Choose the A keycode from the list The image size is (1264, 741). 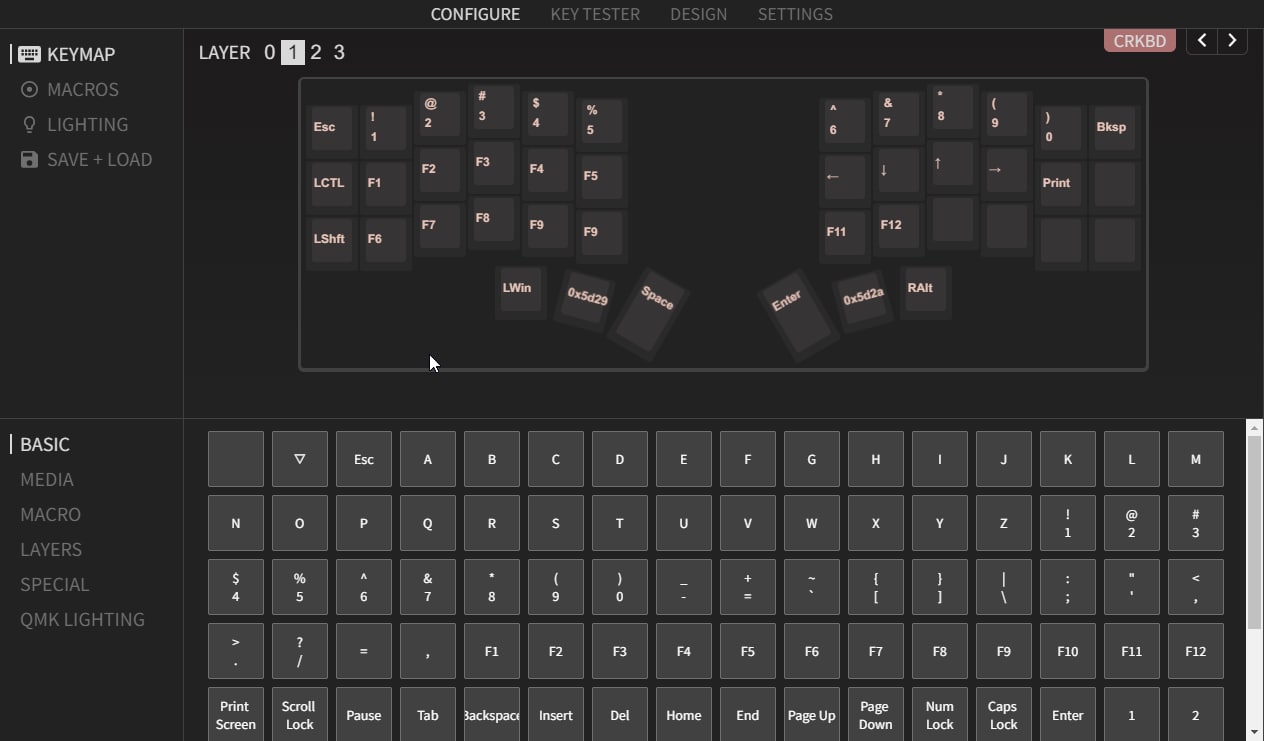[427, 459]
